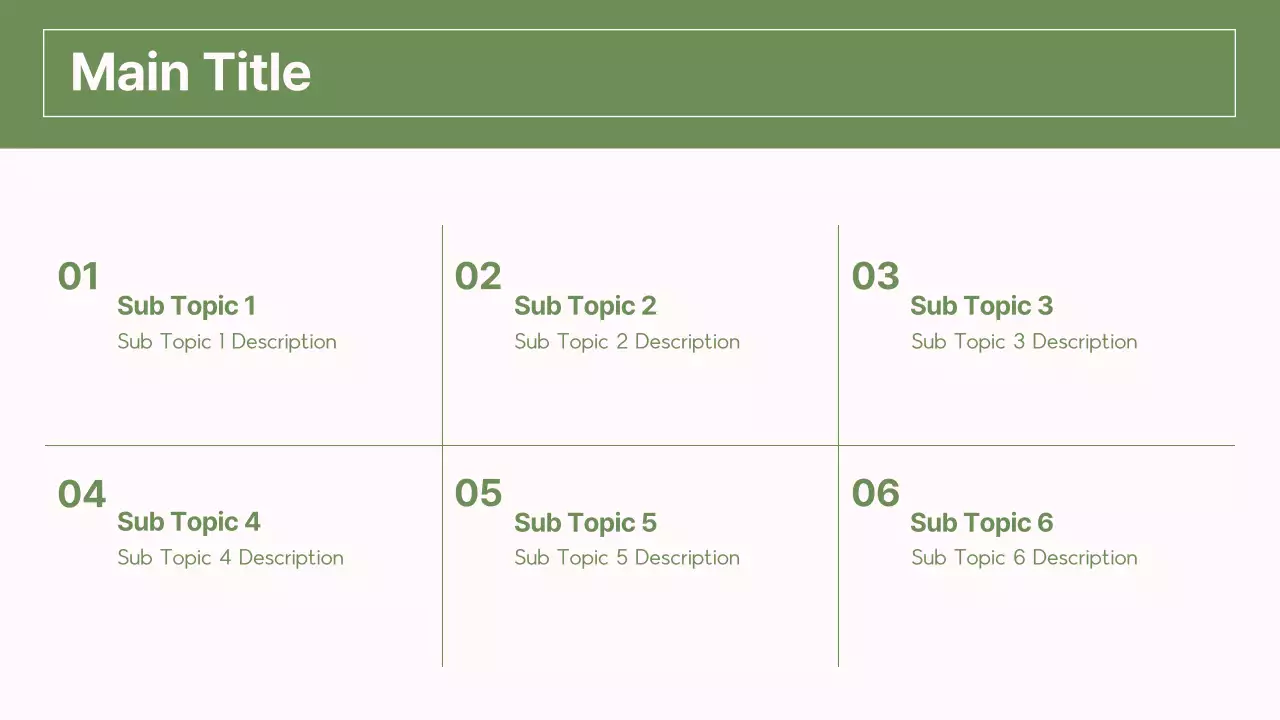Select the number 03 label
Screen dimensions: 1280x720
[x=875, y=276]
